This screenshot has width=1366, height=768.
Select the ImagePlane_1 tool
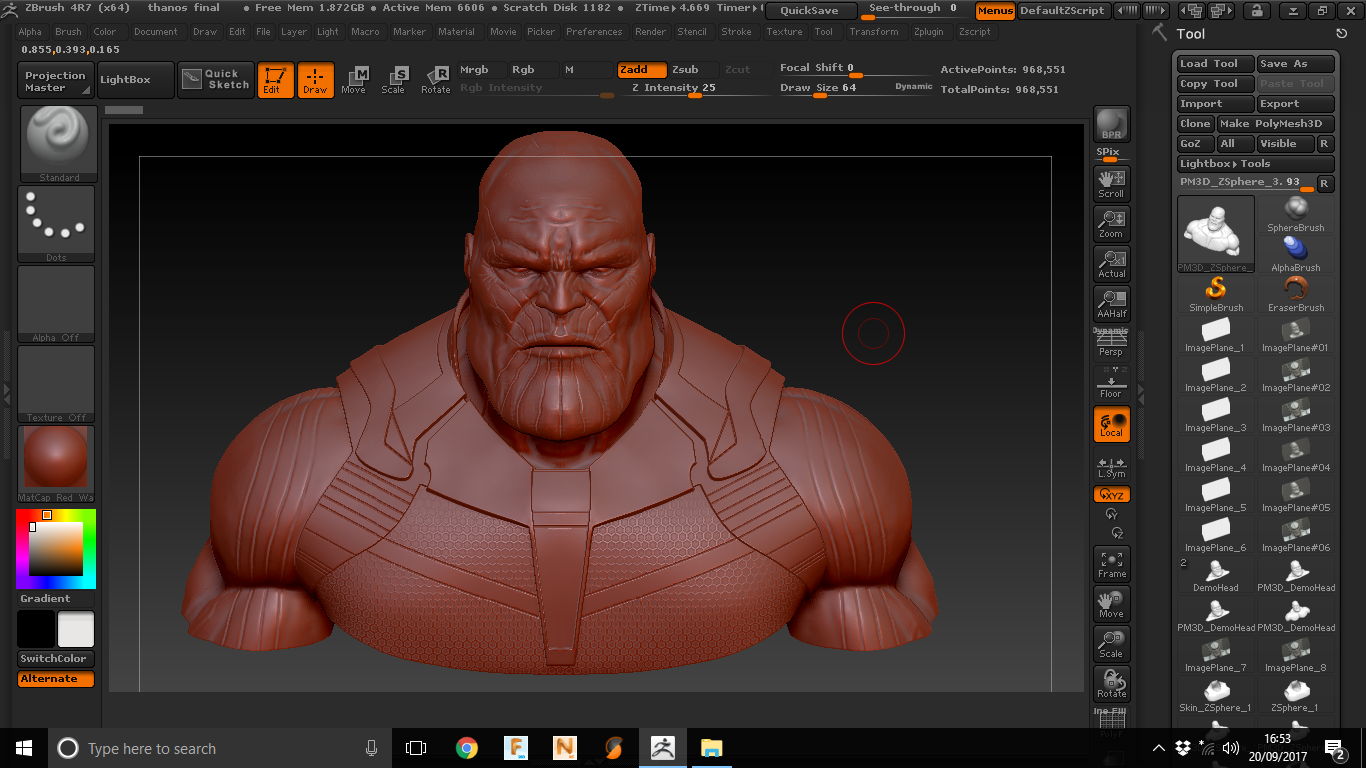click(1216, 334)
